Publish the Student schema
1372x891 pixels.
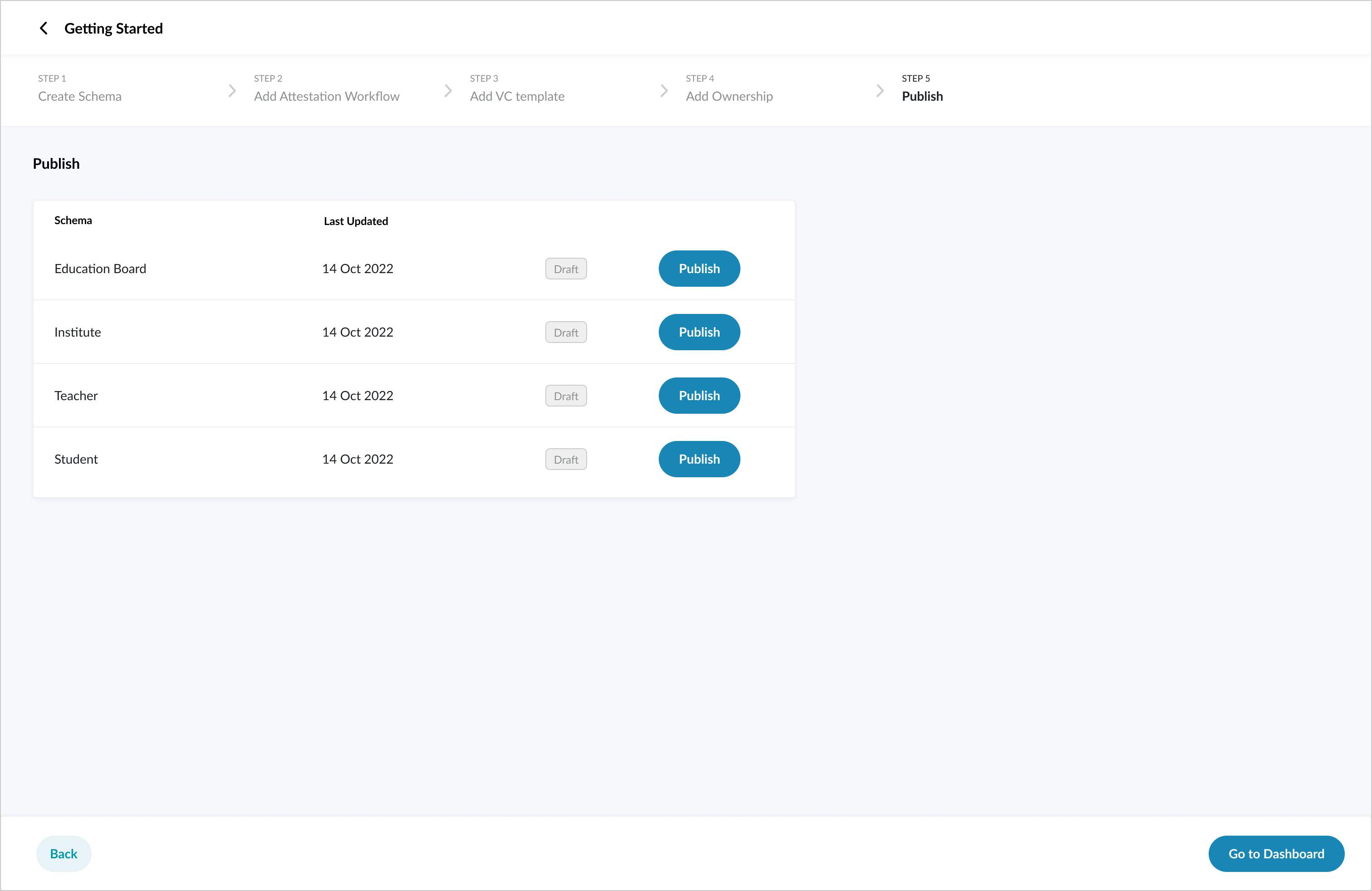pos(699,459)
